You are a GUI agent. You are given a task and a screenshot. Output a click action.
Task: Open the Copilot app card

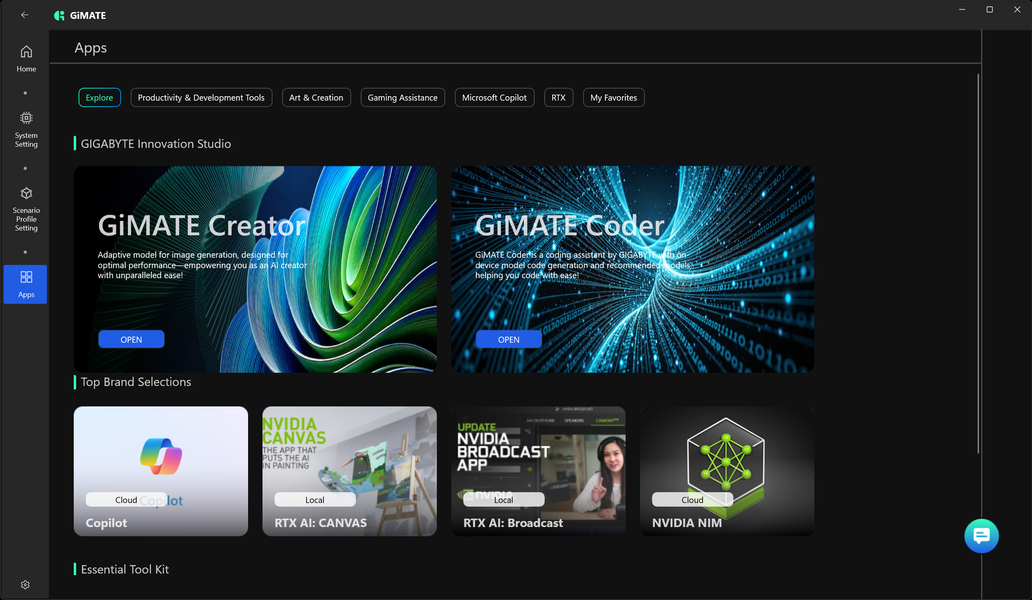pyautogui.click(x=161, y=471)
